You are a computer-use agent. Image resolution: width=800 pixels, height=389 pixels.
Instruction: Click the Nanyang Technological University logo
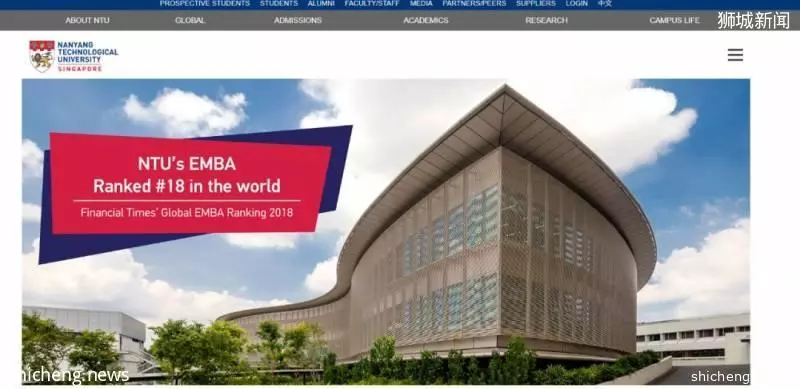point(73,56)
